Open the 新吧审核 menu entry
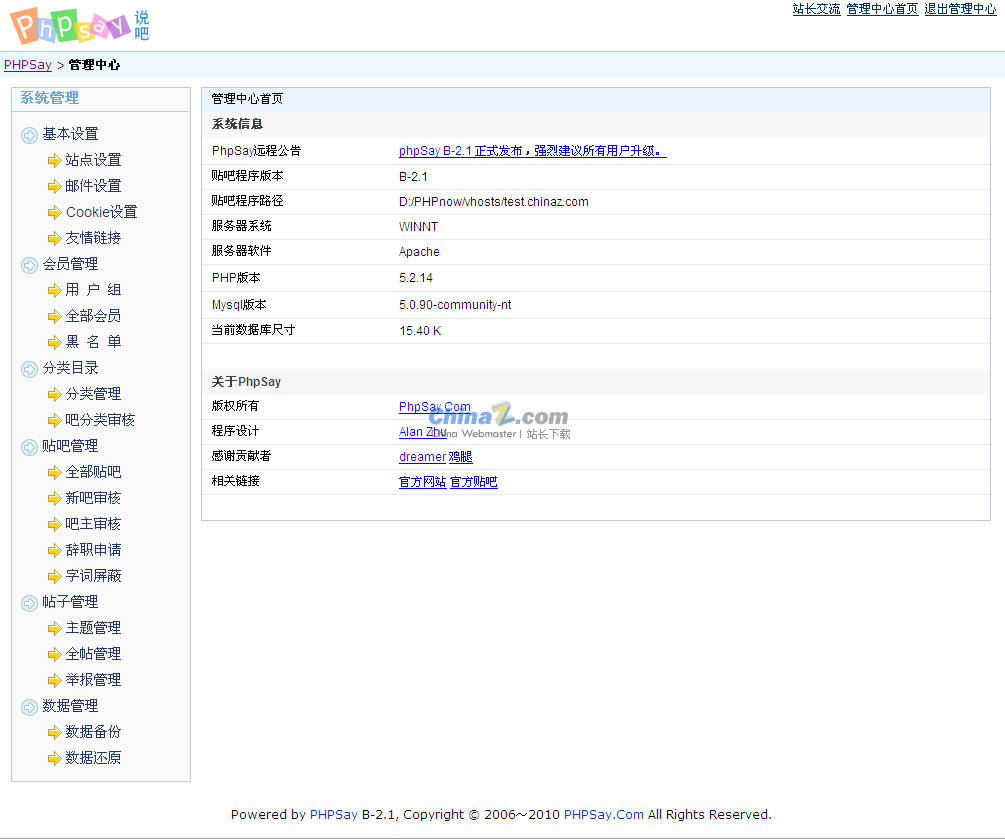 pos(93,498)
